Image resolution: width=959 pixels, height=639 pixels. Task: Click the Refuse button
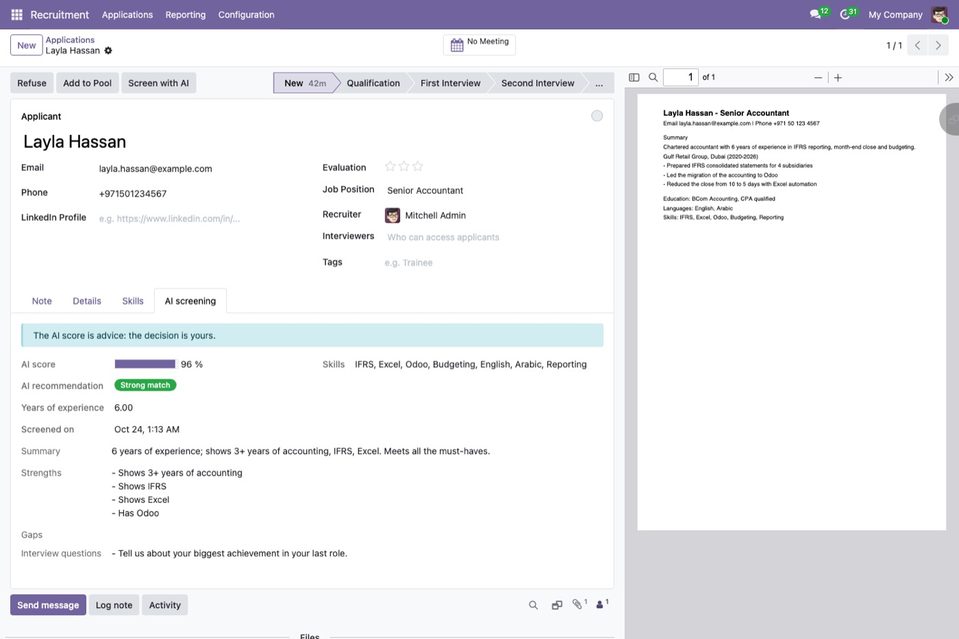(32, 83)
